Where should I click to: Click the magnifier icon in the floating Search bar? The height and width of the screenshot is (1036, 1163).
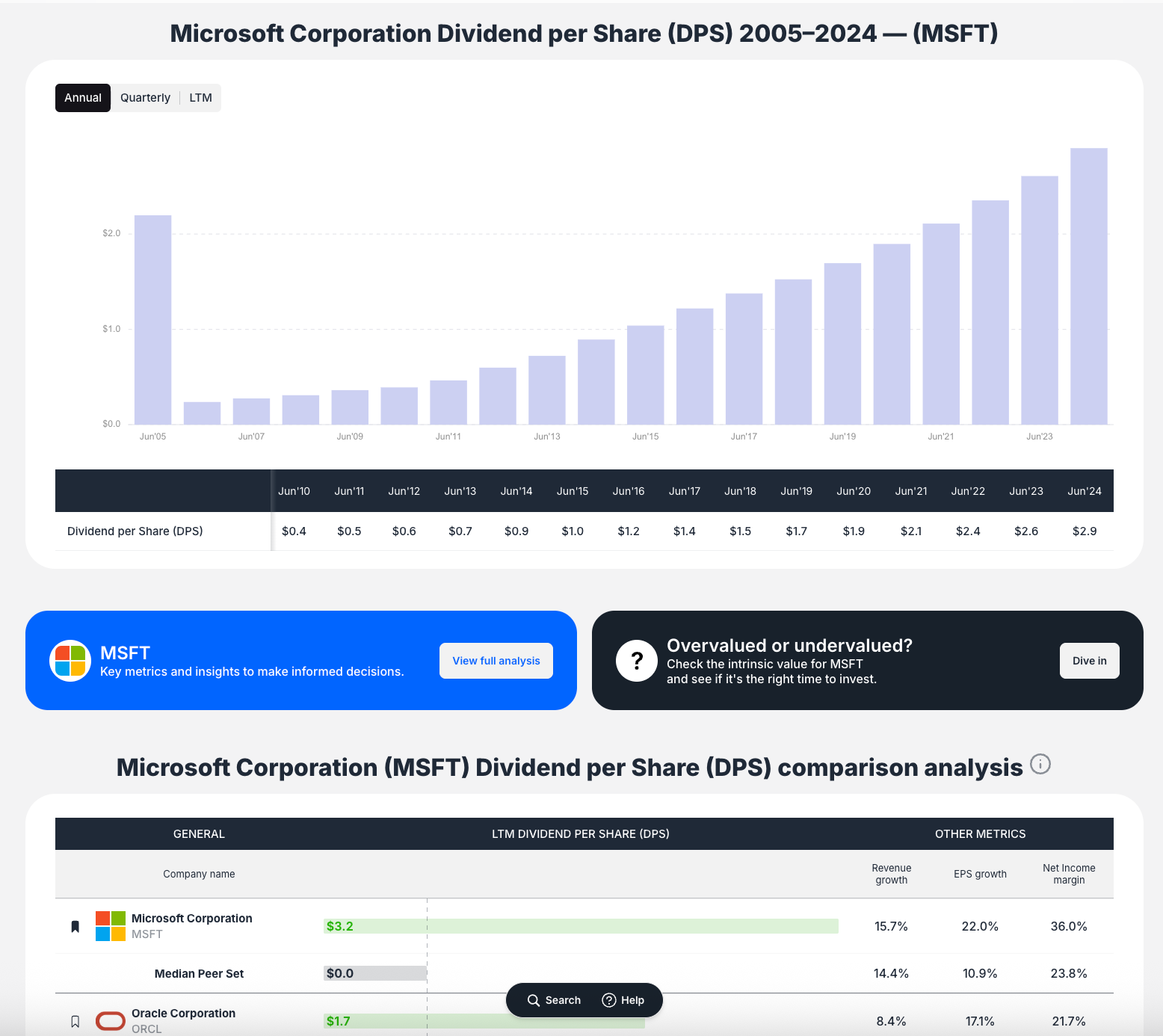click(534, 1000)
